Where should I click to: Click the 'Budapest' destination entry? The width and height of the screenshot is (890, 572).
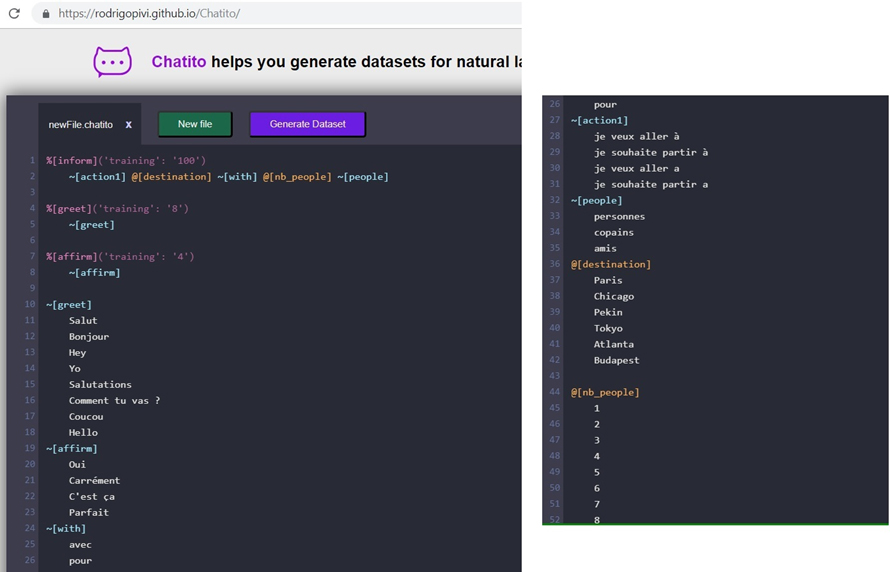[616, 360]
